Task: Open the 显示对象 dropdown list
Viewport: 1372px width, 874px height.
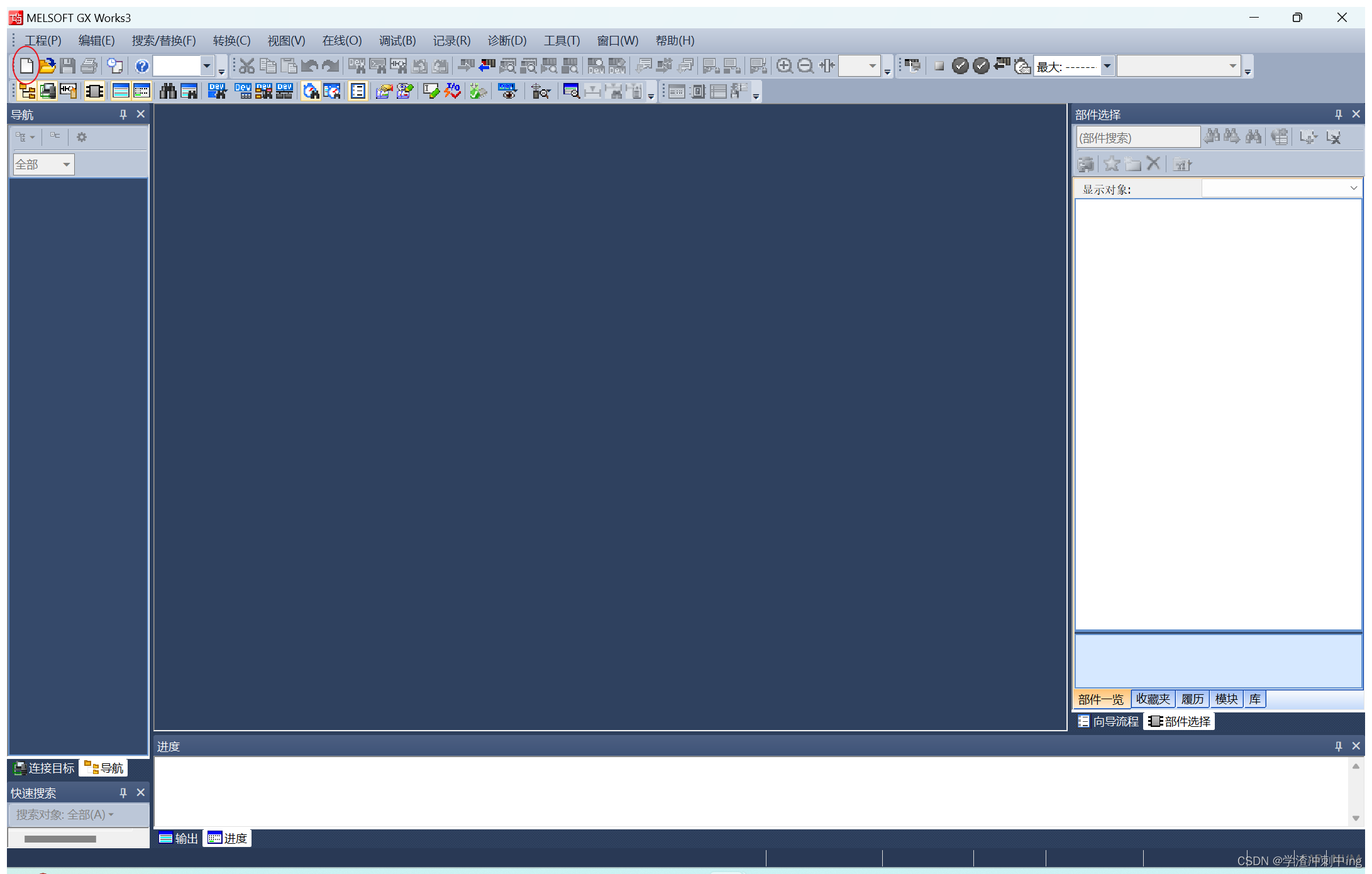Action: 1353,188
